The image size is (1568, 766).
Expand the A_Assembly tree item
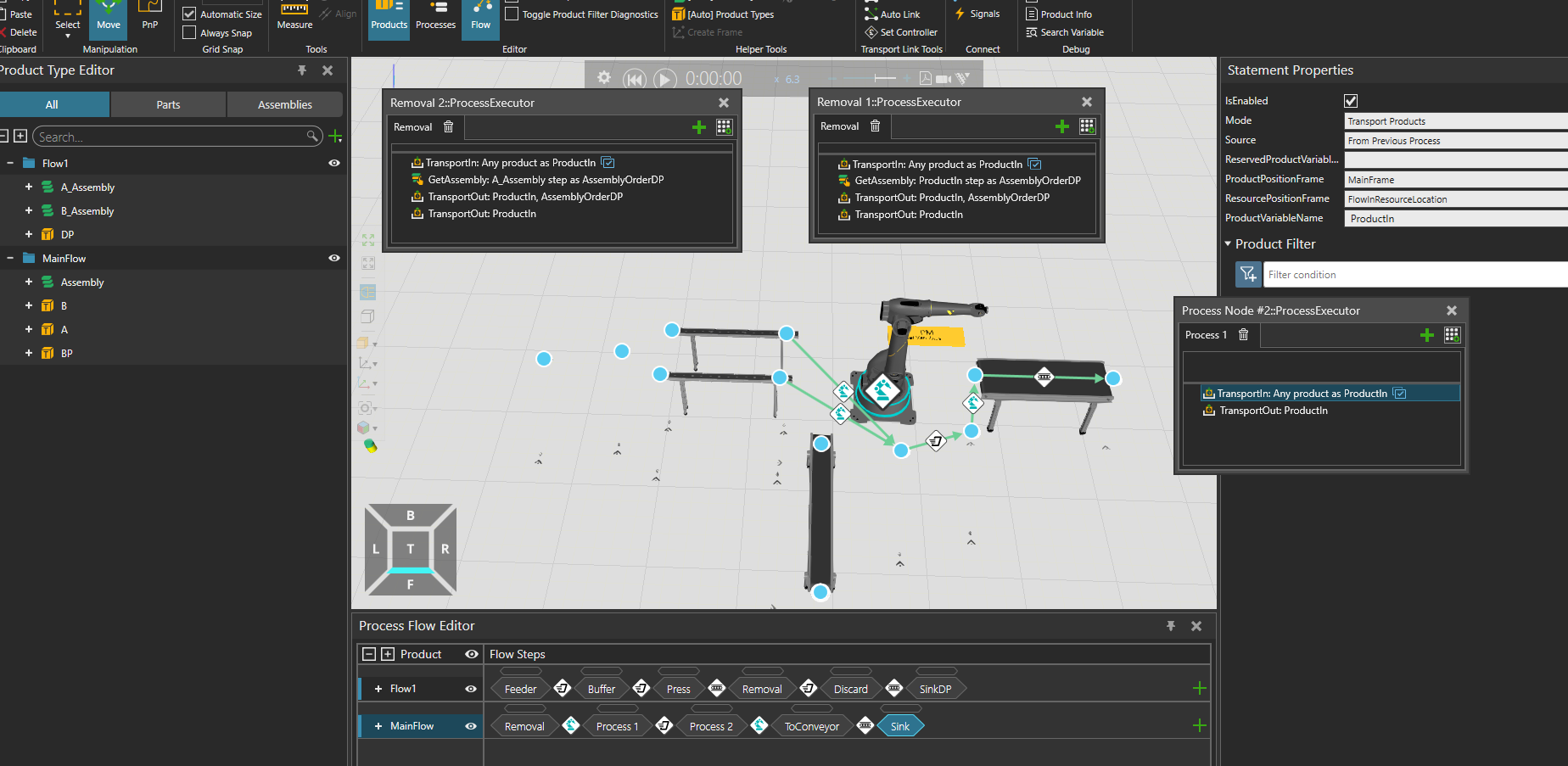29,187
